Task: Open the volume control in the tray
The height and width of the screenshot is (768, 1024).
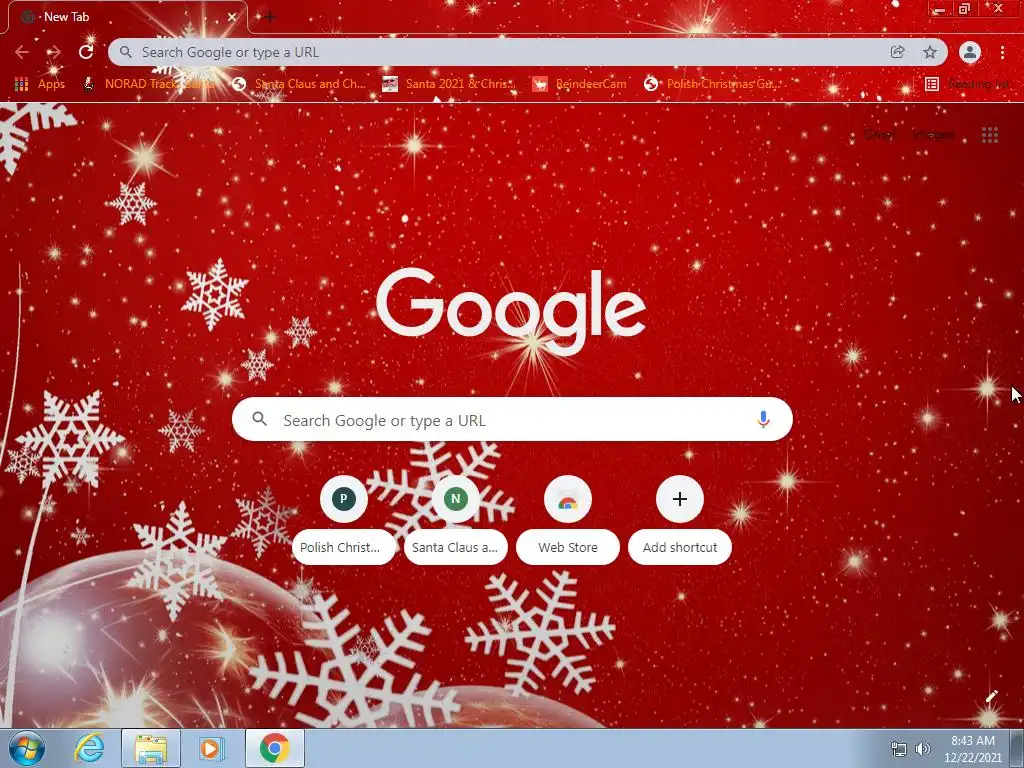Action: 923,749
